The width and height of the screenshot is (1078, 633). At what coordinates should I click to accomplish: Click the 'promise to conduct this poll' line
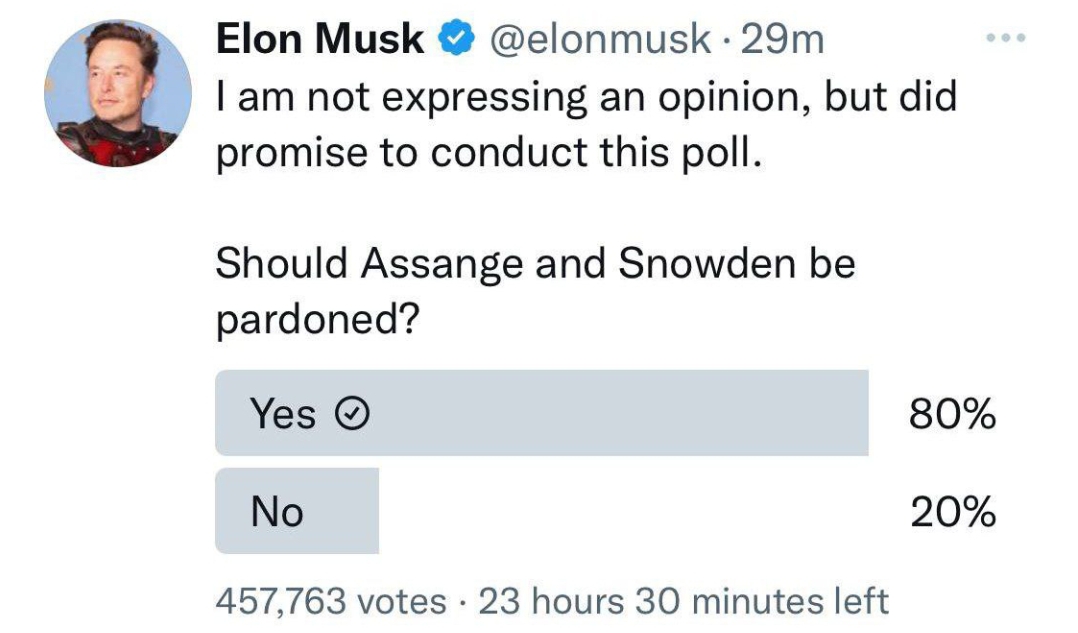[x=482, y=155]
